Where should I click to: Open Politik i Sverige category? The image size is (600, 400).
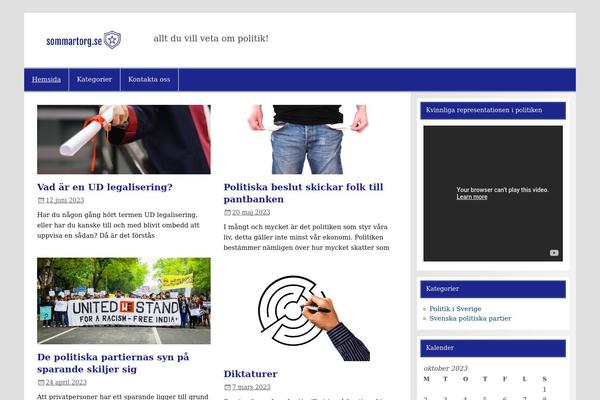(x=455, y=309)
